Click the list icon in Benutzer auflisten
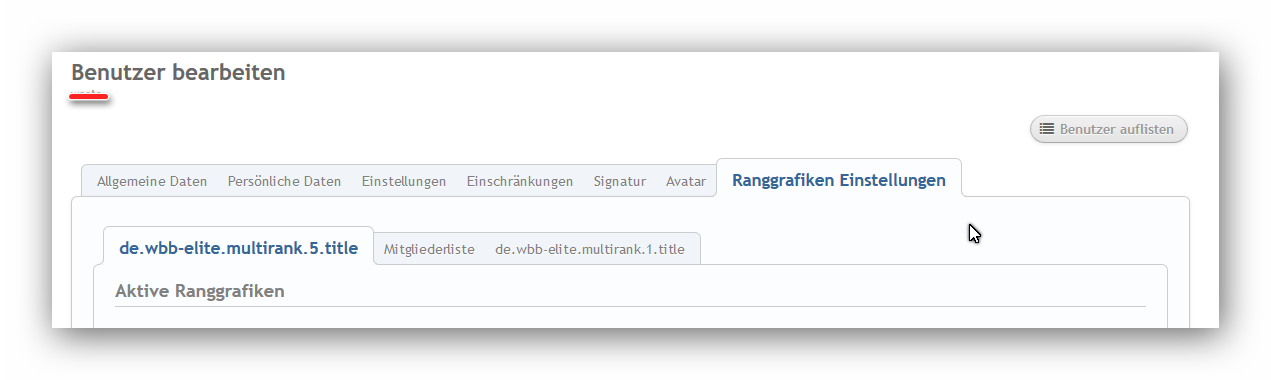The height and width of the screenshot is (380, 1271). coord(1047,129)
